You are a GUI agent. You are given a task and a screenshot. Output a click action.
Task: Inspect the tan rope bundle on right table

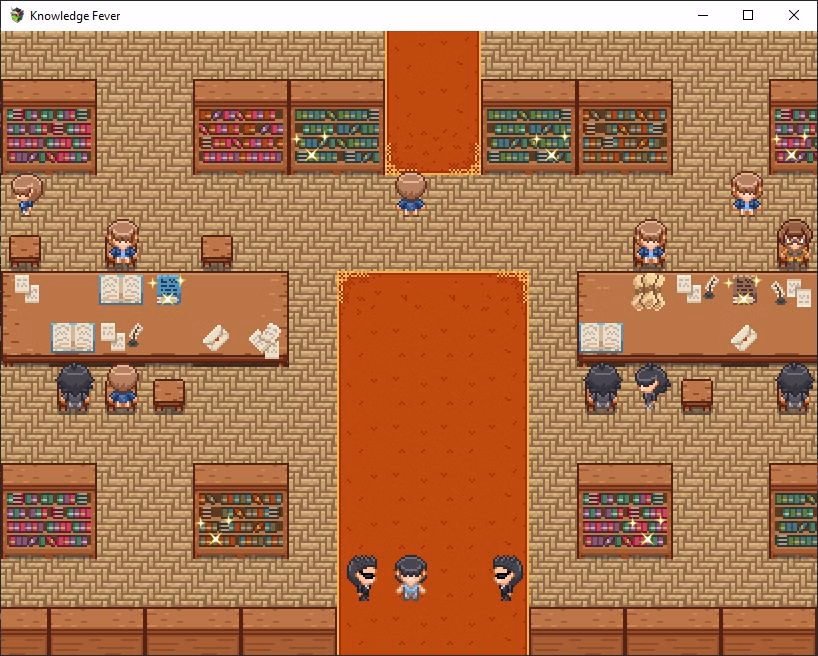point(647,291)
